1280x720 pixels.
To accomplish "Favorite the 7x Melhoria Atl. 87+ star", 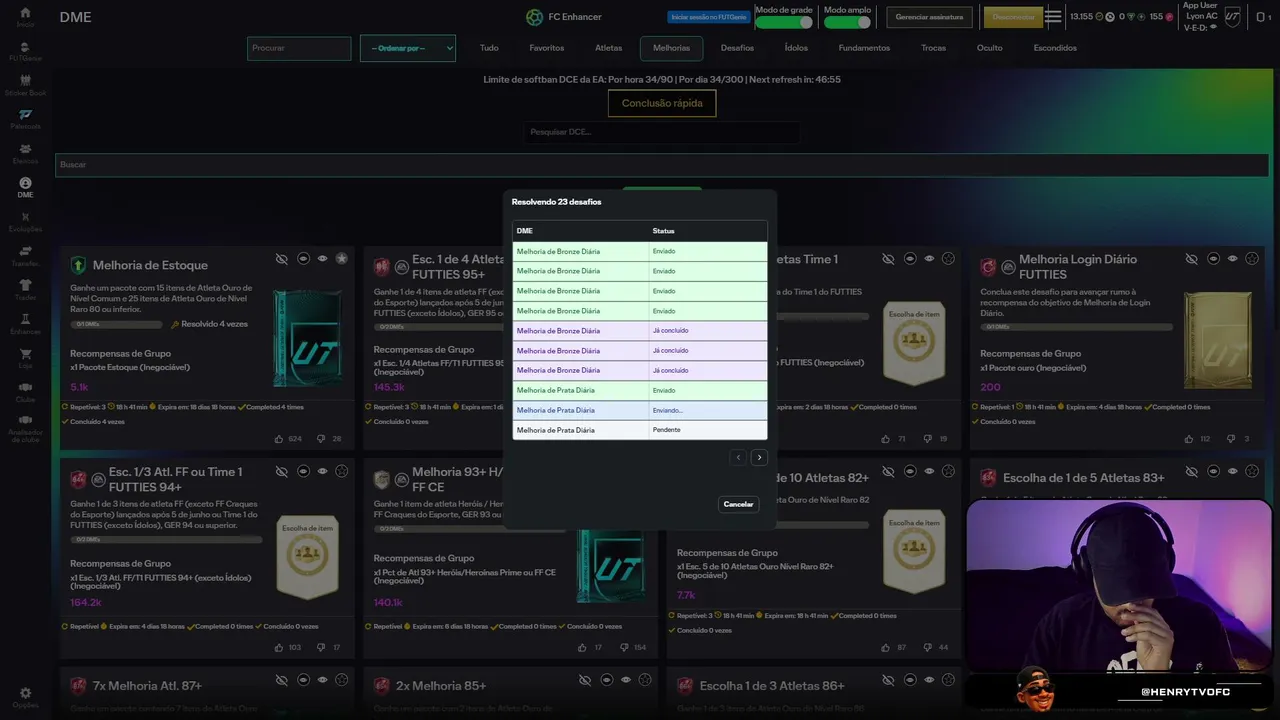I will tap(341, 680).
